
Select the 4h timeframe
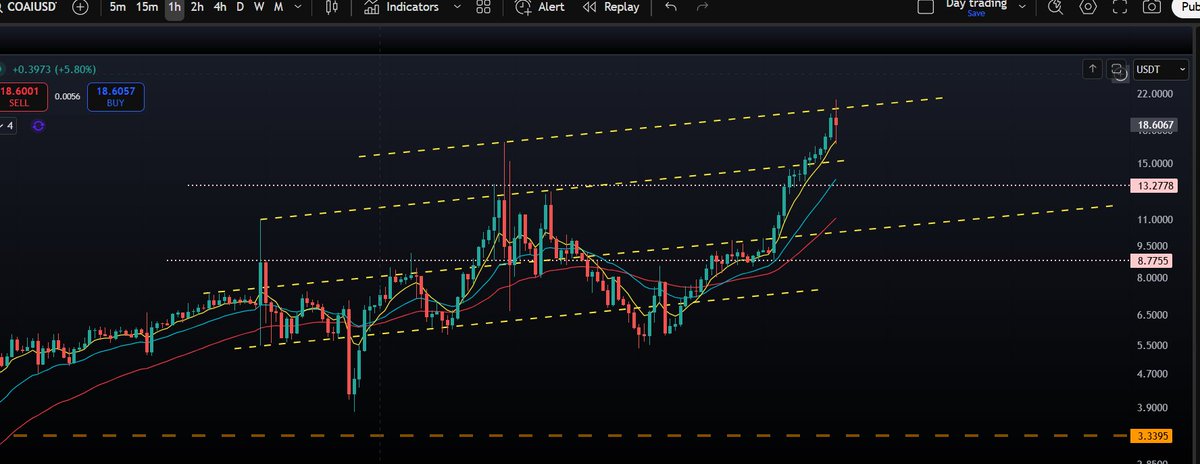[220, 7]
